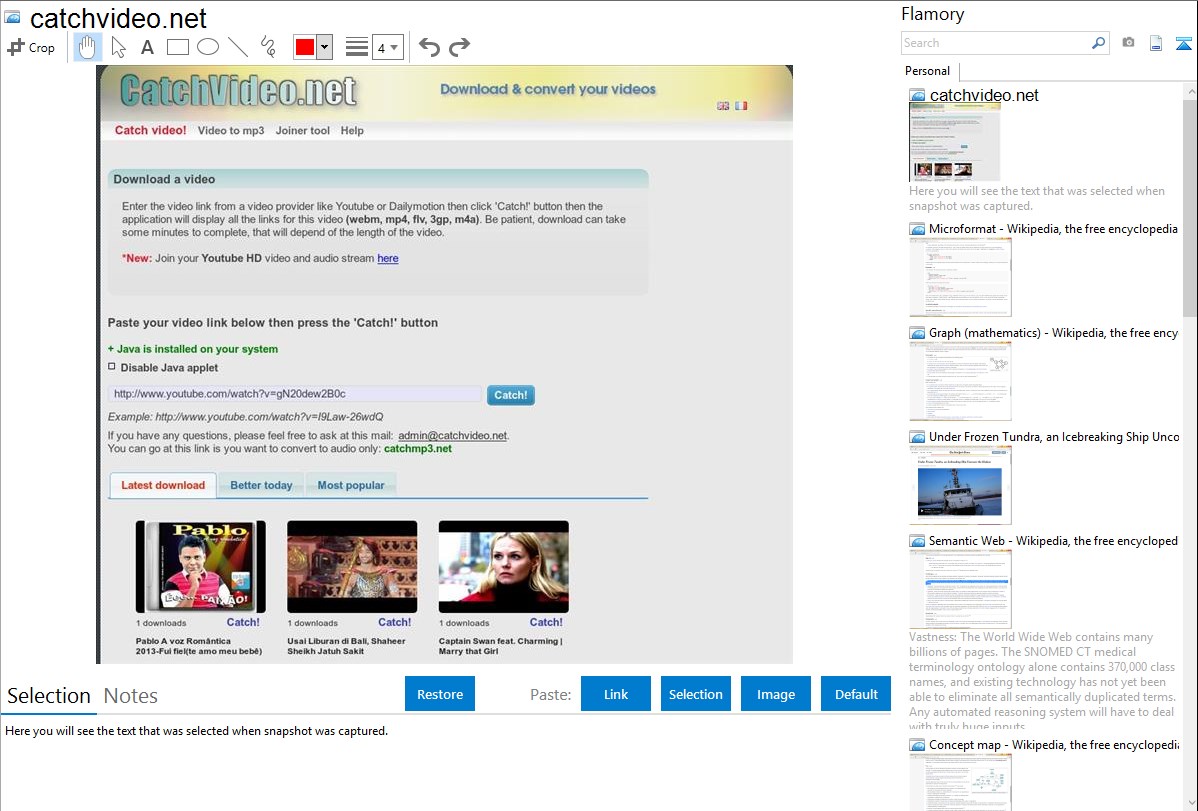The image size is (1198, 811).
Task: Click the rightmost blue icon beside Search
Action: 1183,43
